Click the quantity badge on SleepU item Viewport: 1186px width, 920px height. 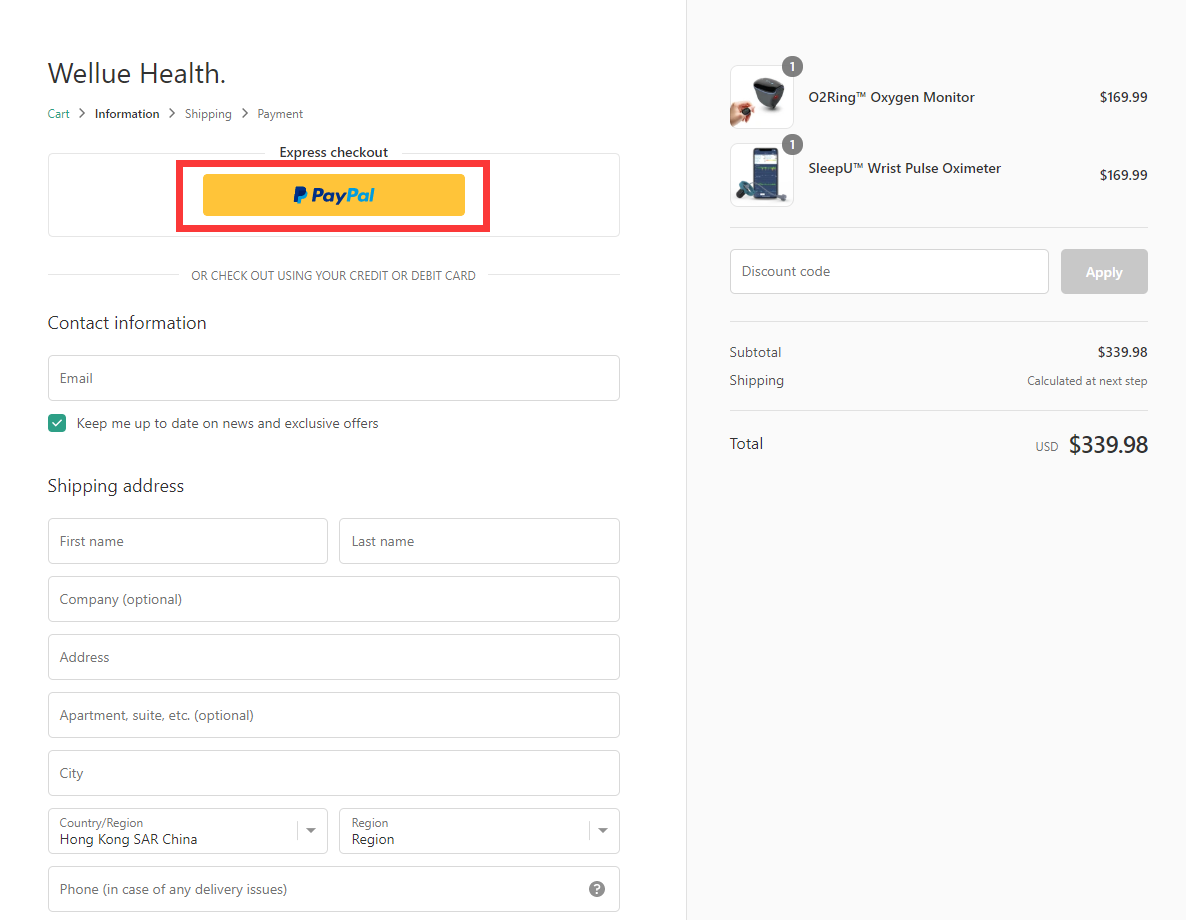(x=792, y=145)
